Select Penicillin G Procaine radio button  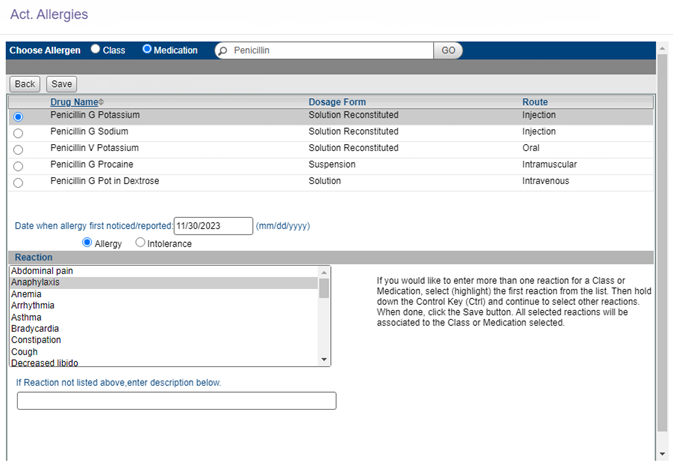pos(17,166)
